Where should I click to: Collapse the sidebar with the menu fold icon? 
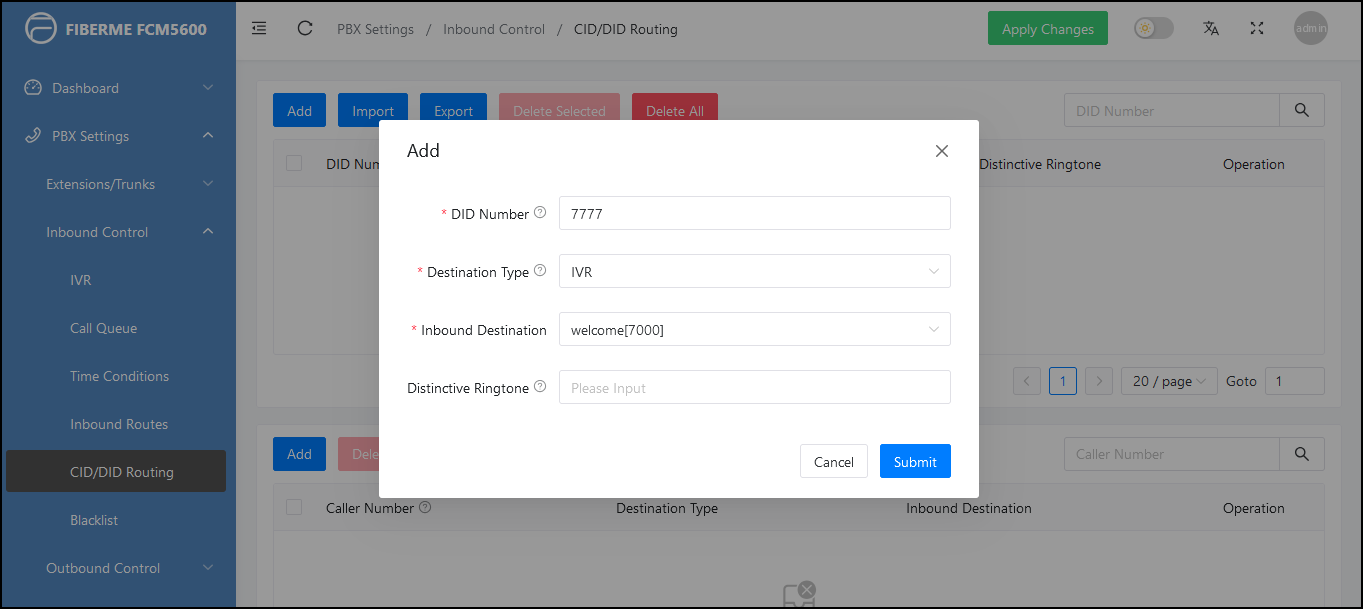click(x=259, y=28)
